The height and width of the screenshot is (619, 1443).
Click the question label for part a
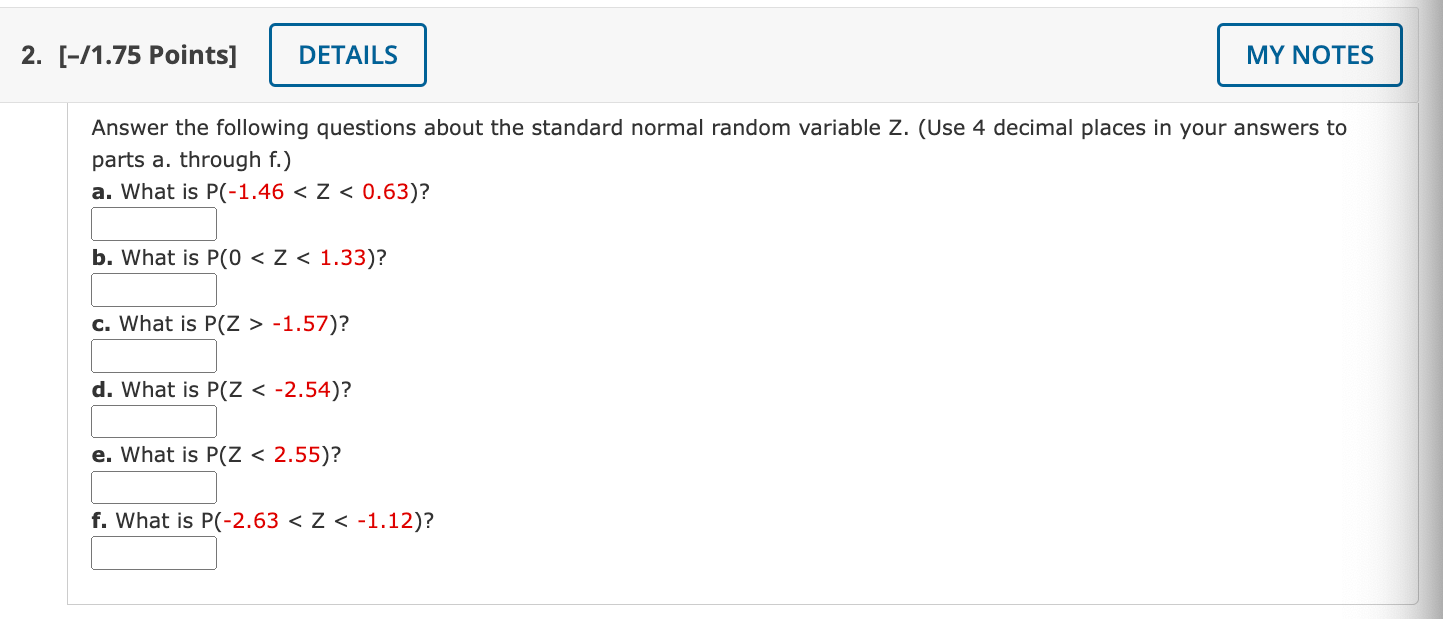tap(260, 191)
